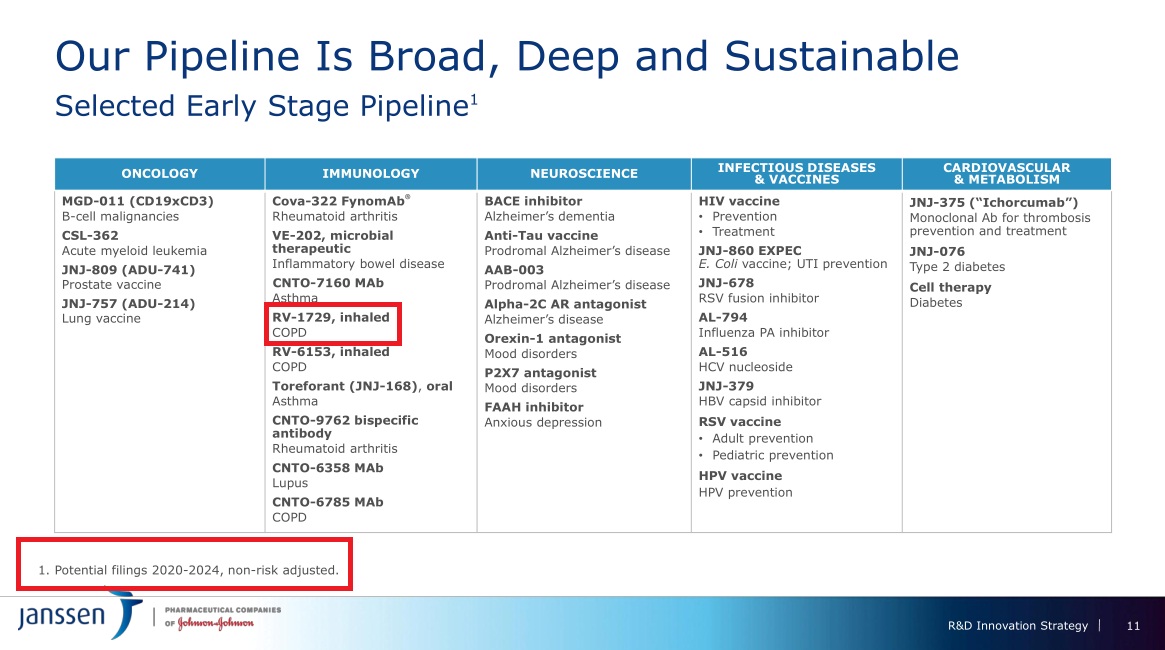Select the Immunology column header
Image resolution: width=1165 pixels, height=650 pixels.
(x=371, y=174)
